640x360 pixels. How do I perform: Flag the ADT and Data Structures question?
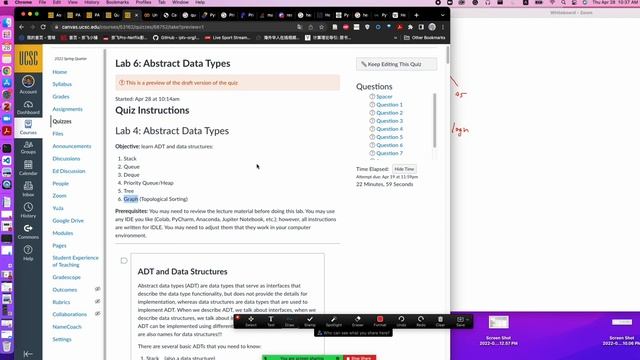[124, 260]
